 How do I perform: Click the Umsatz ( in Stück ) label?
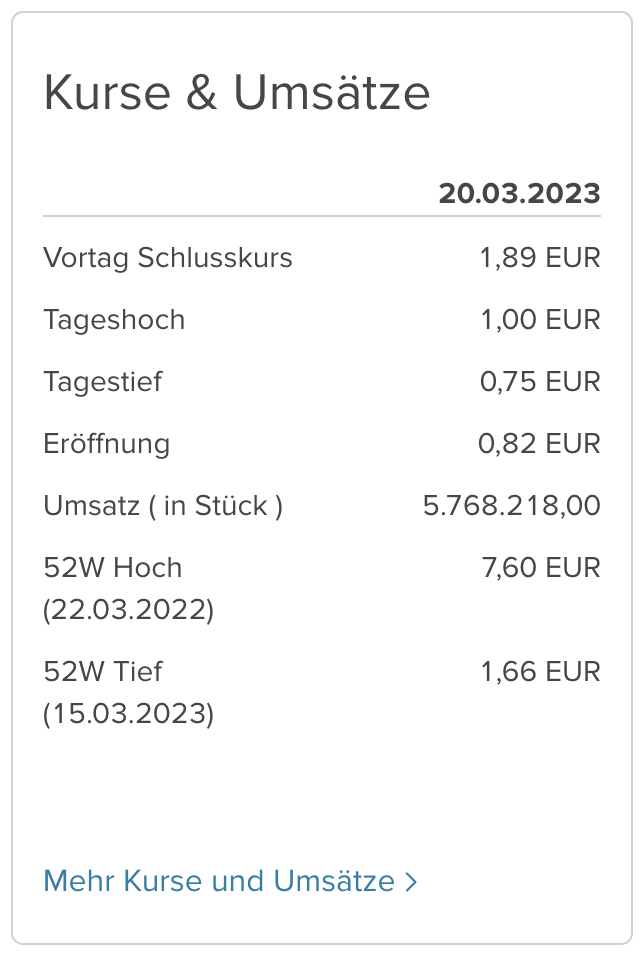pos(163,505)
